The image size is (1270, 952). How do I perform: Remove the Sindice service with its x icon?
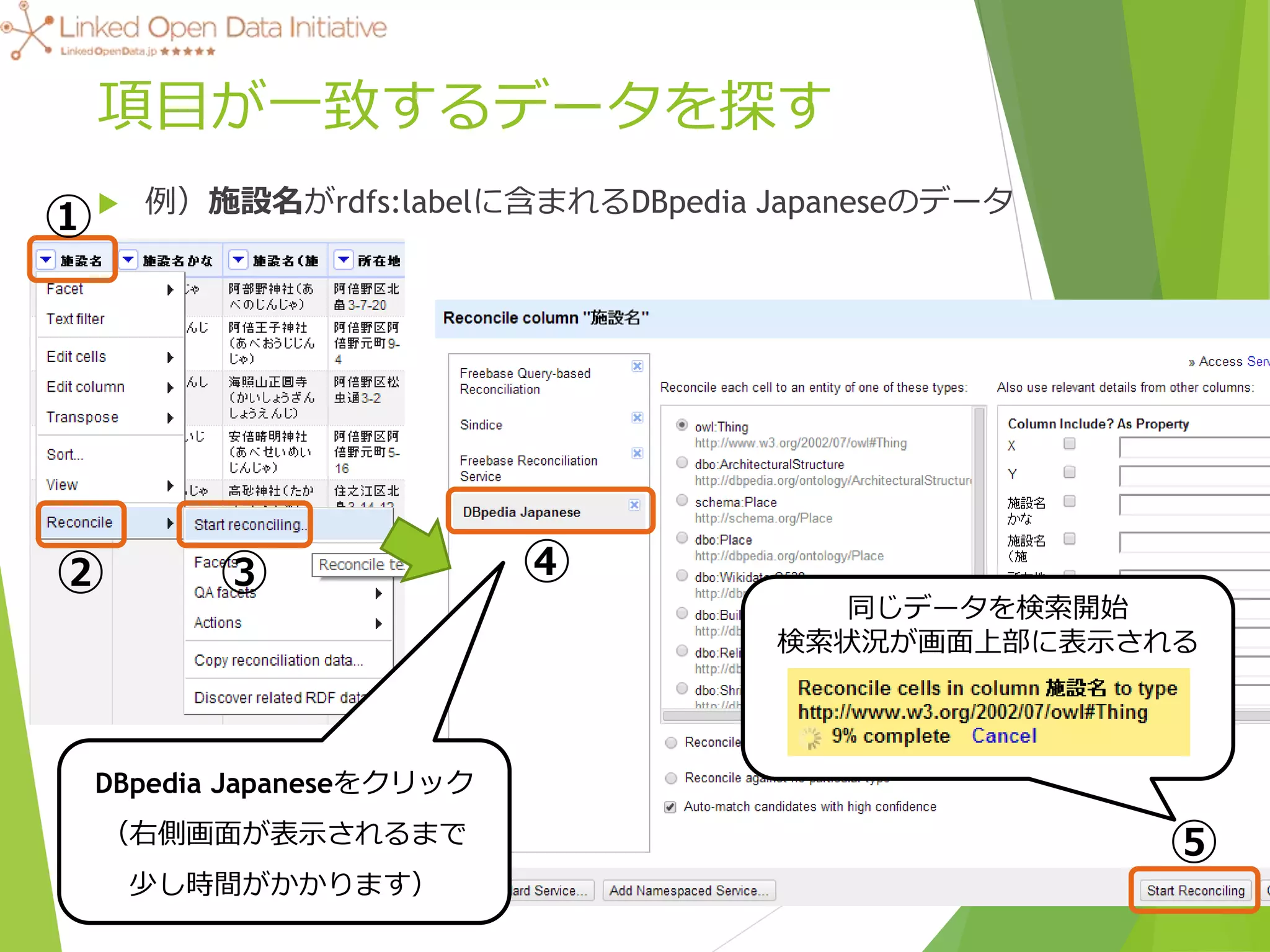click(x=637, y=418)
